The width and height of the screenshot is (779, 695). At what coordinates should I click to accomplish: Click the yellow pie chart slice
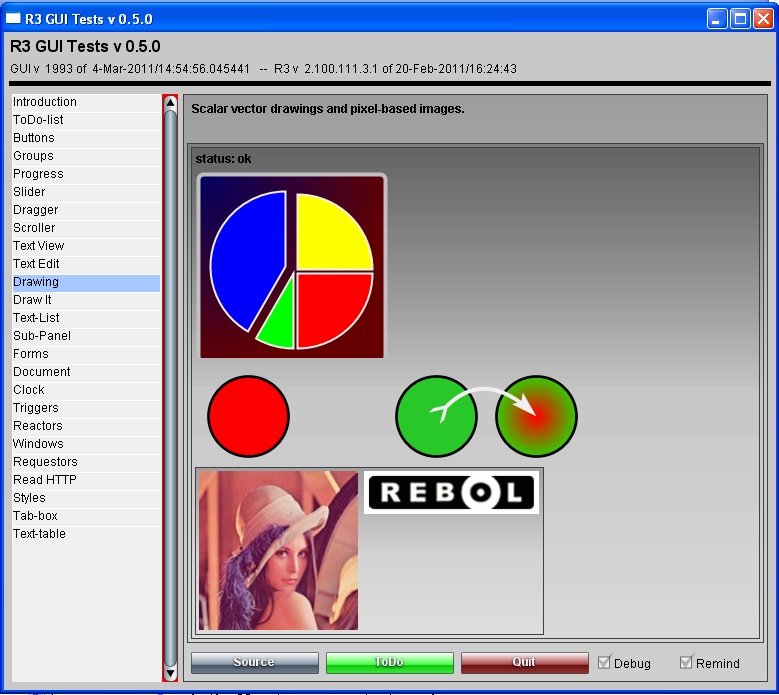(x=330, y=238)
